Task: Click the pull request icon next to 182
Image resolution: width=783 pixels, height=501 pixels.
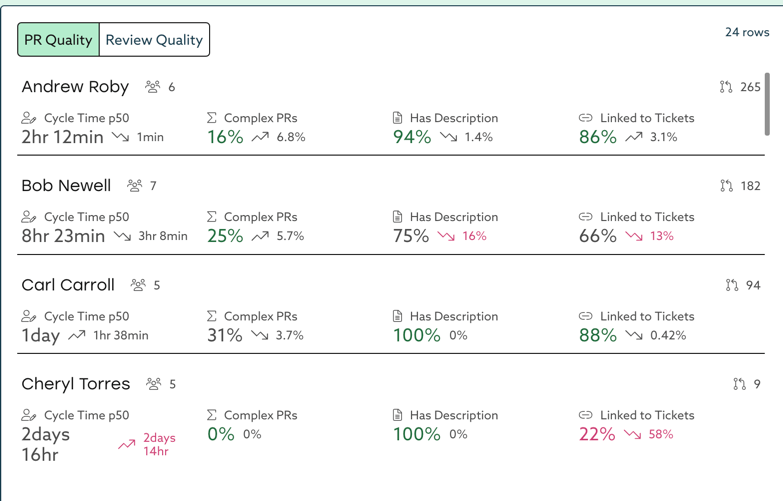Action: (x=726, y=186)
